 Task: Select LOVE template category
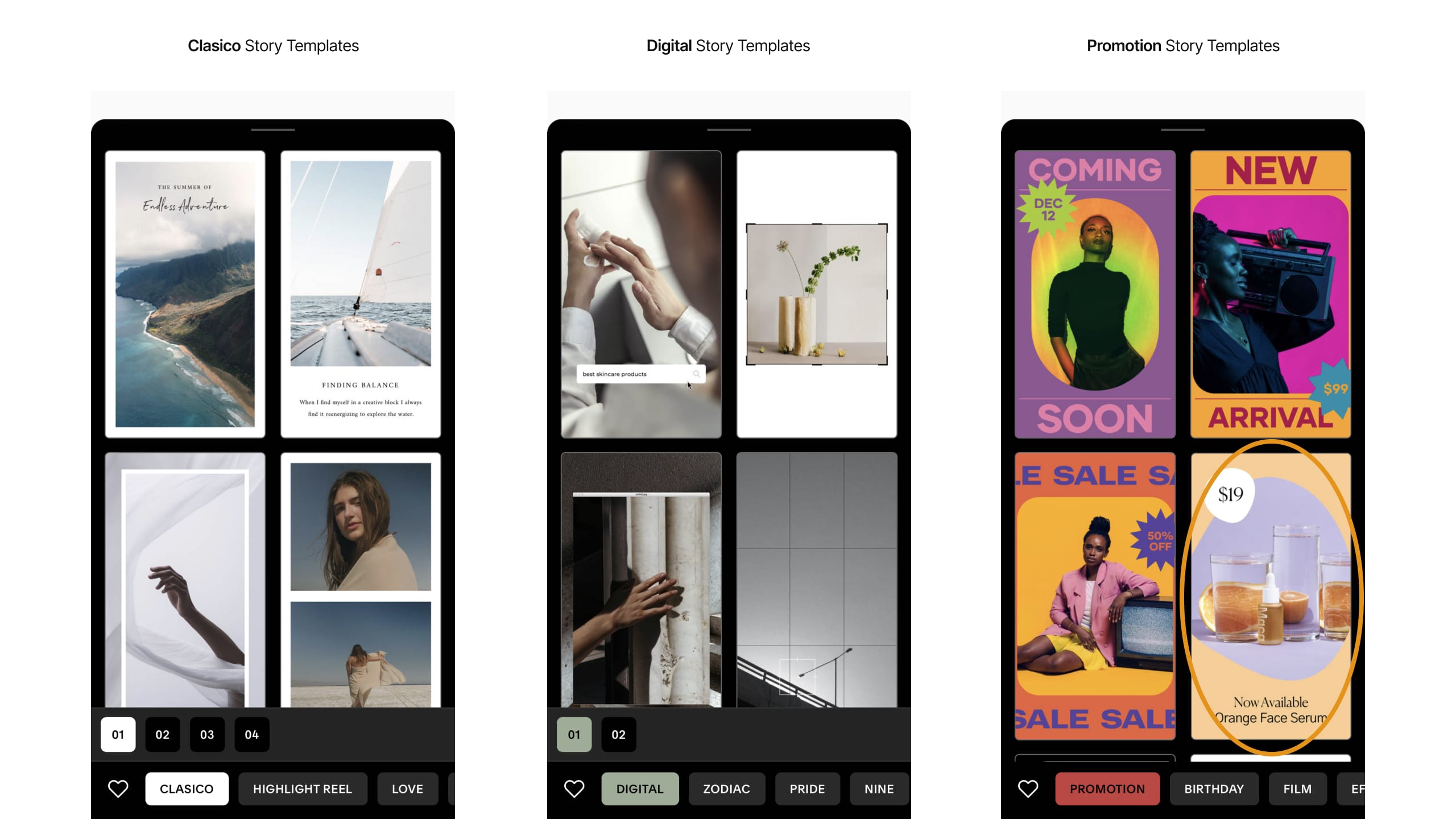(407, 788)
